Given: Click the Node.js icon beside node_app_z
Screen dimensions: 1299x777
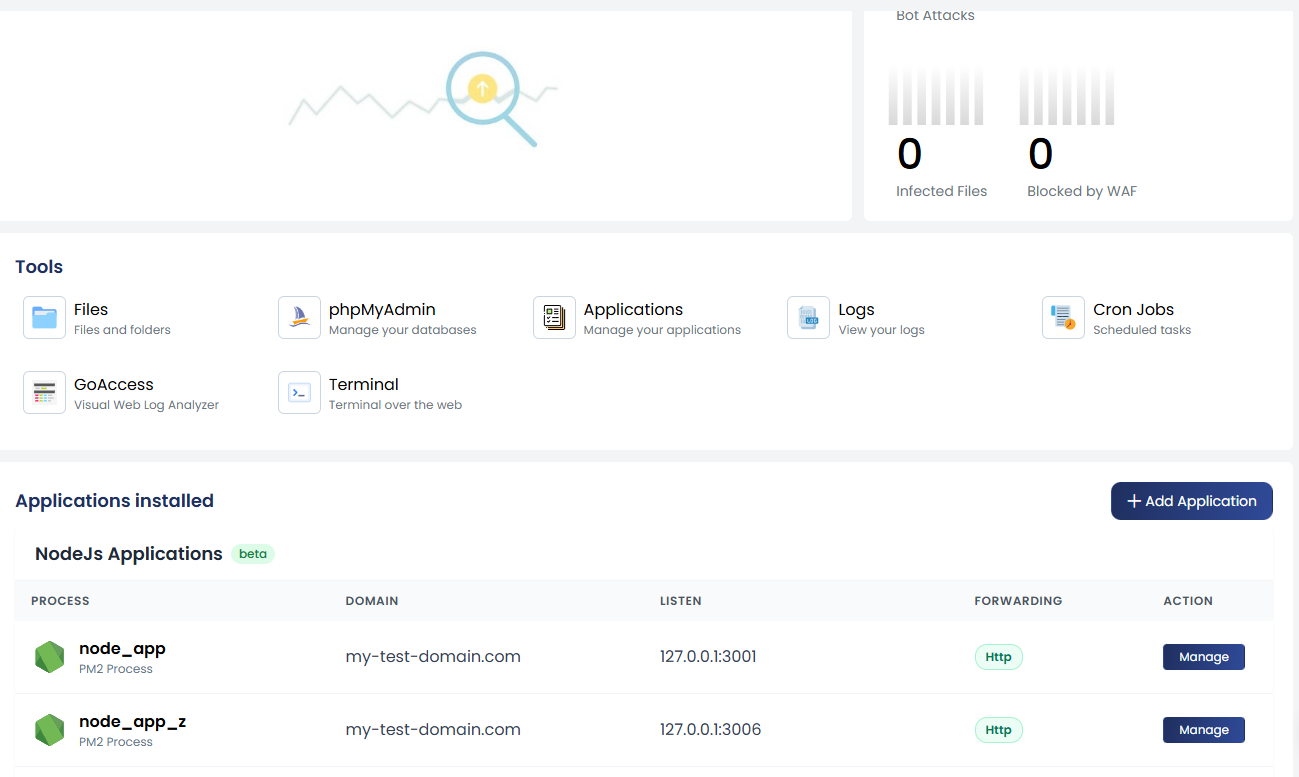Looking at the screenshot, I should pyautogui.click(x=50, y=730).
